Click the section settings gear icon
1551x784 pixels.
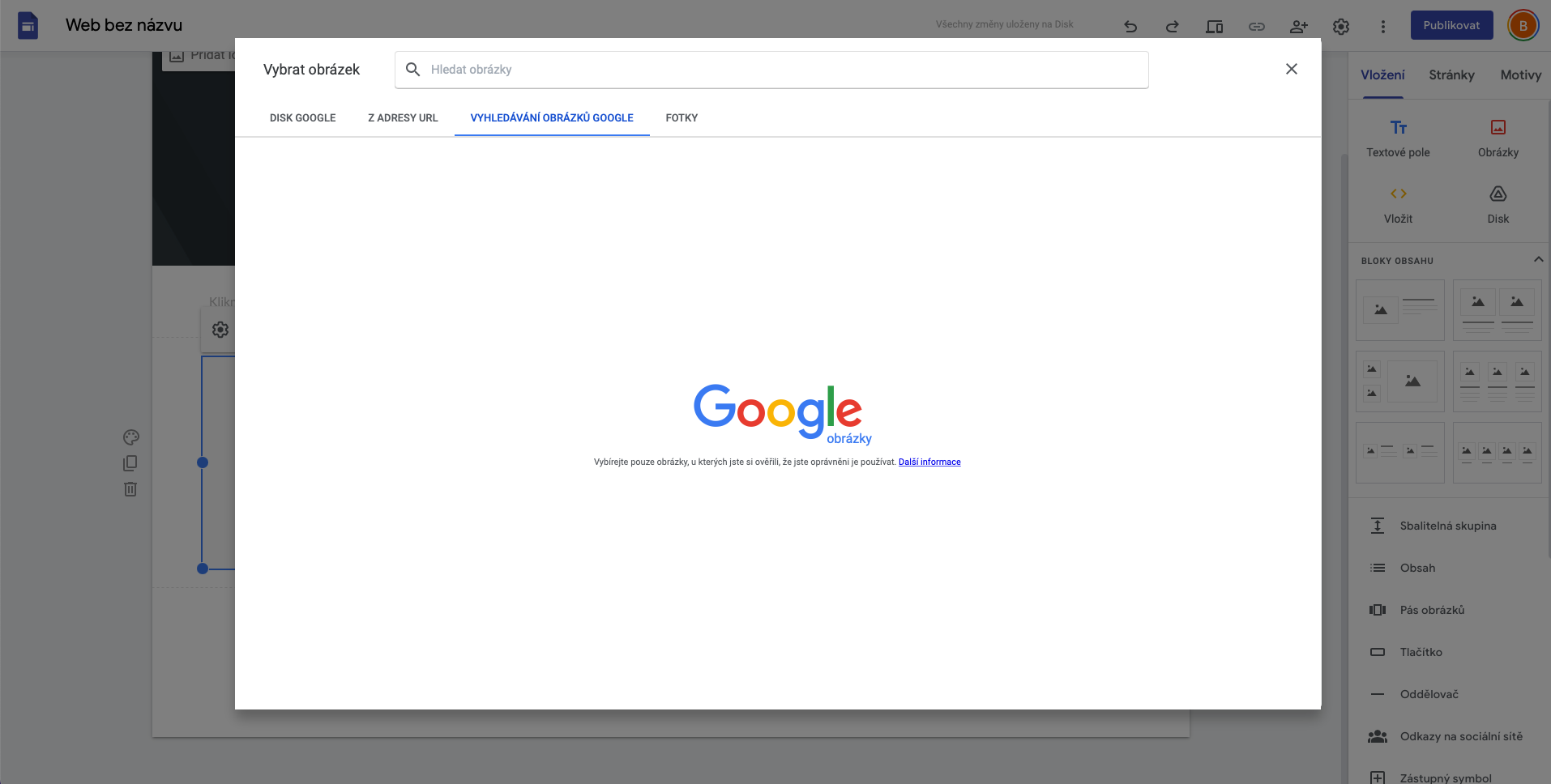tap(220, 330)
